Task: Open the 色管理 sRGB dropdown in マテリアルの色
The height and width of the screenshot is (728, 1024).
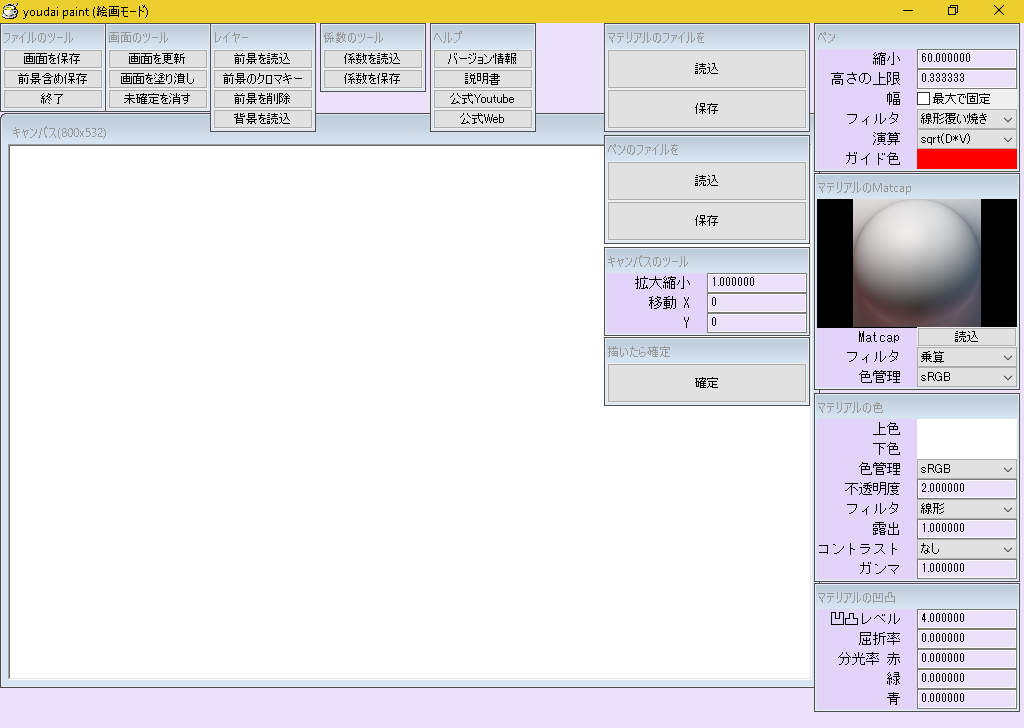Action: (965, 468)
